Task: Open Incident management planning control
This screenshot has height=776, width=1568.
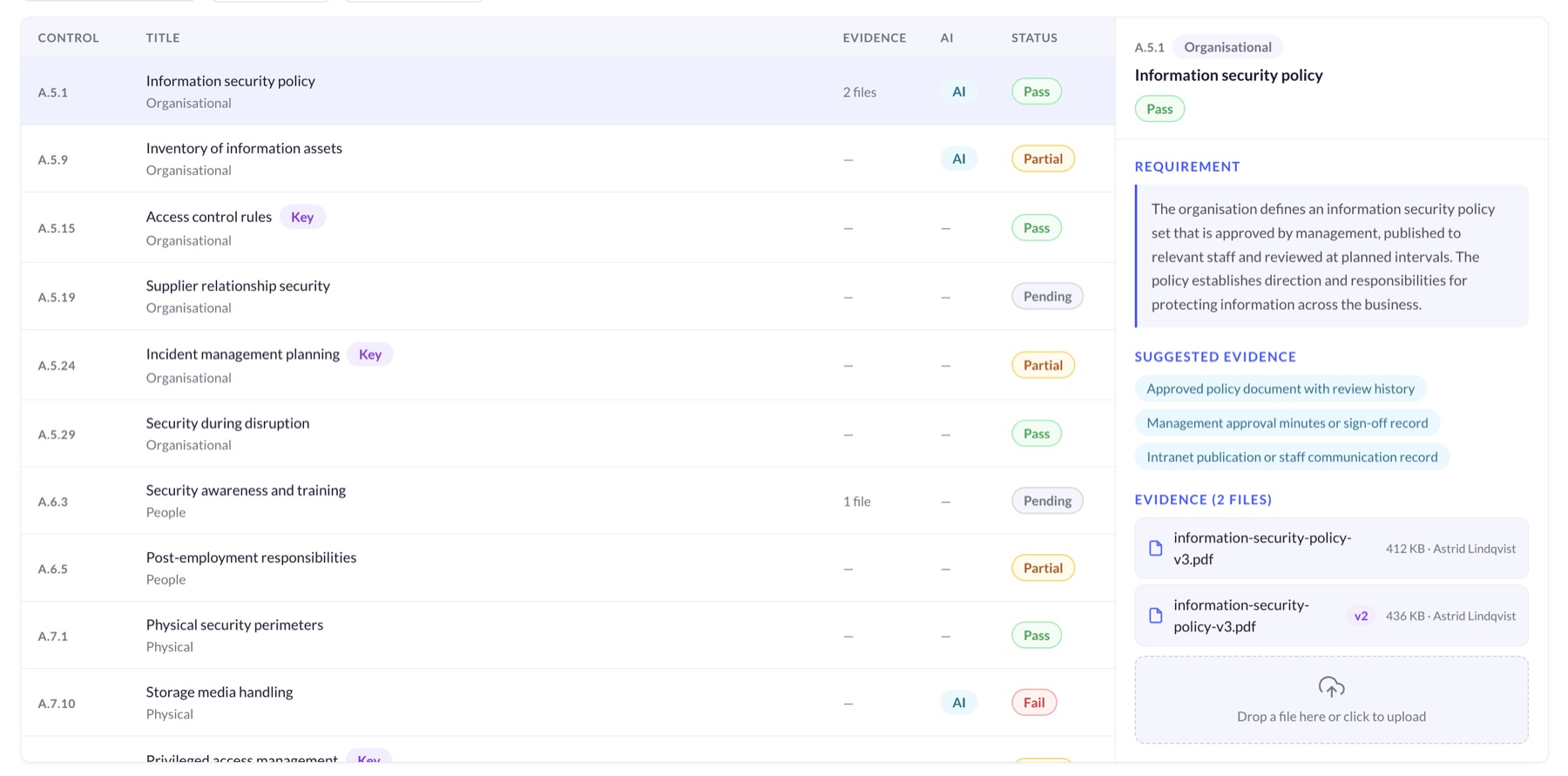Action: 567,365
